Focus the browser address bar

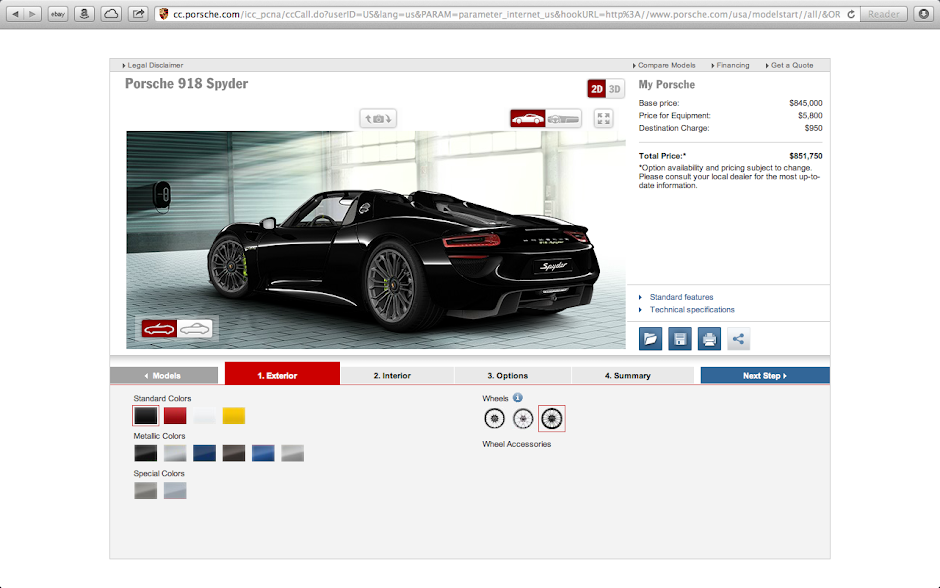pos(507,14)
